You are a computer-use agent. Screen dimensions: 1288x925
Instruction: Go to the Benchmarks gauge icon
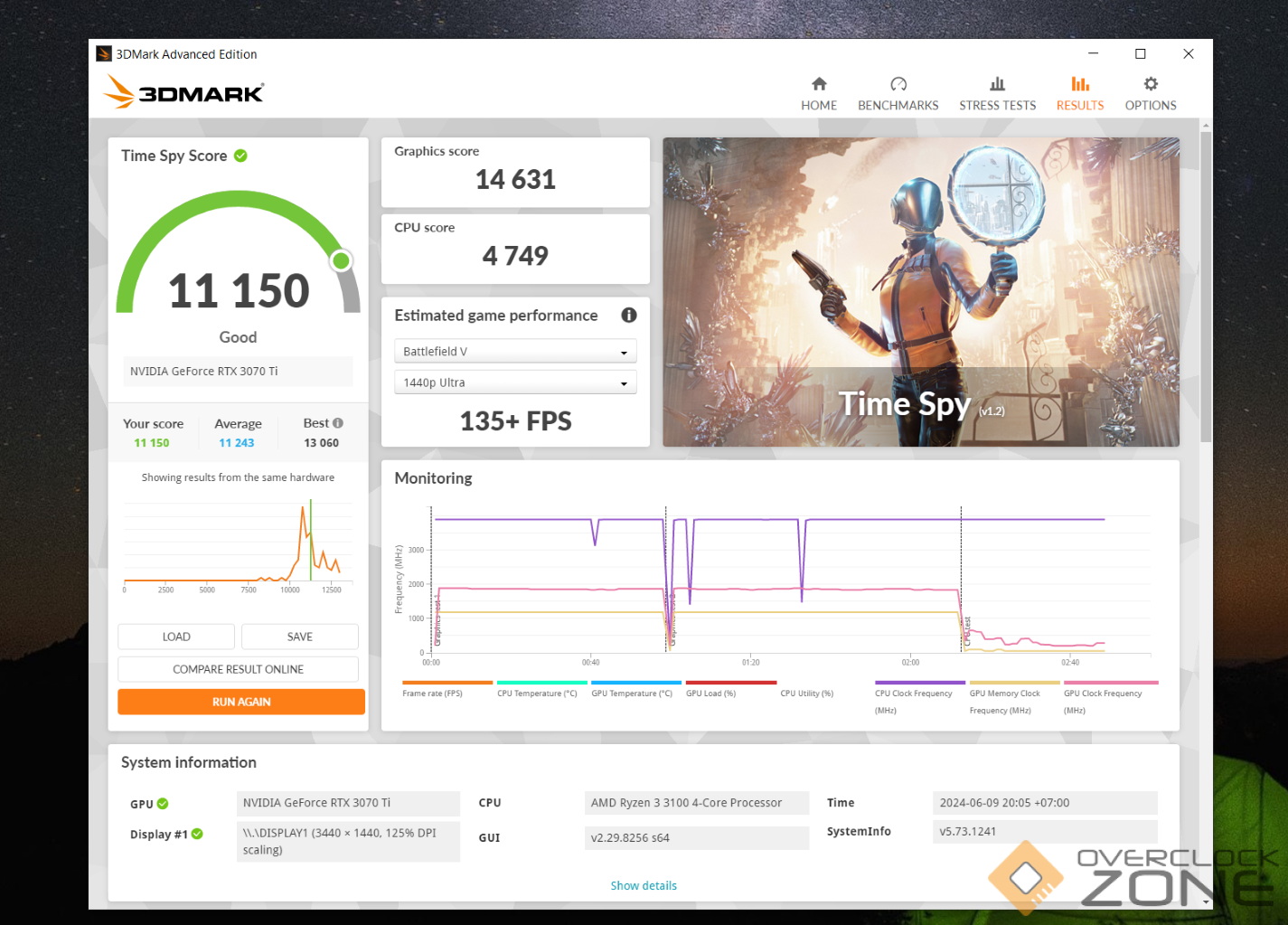coord(898,84)
